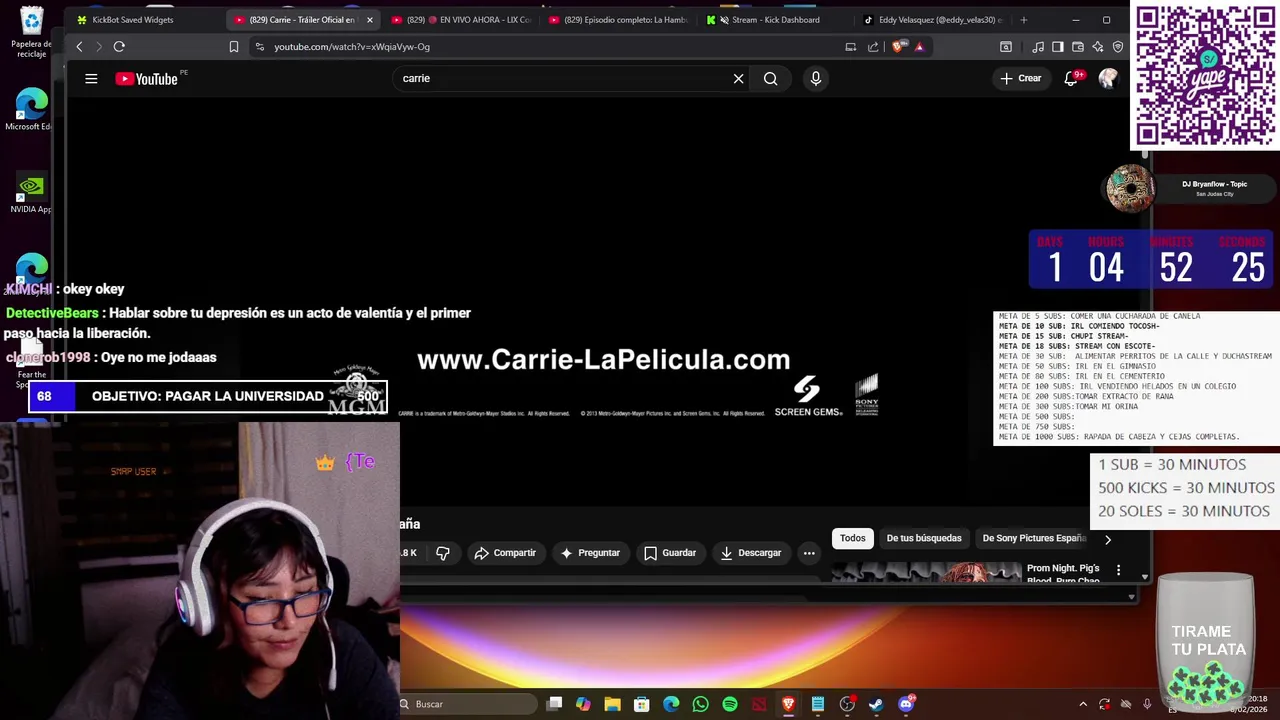Show more filter chips with right arrow
Image resolution: width=1280 pixels, height=720 pixels.
pyautogui.click(x=1107, y=539)
